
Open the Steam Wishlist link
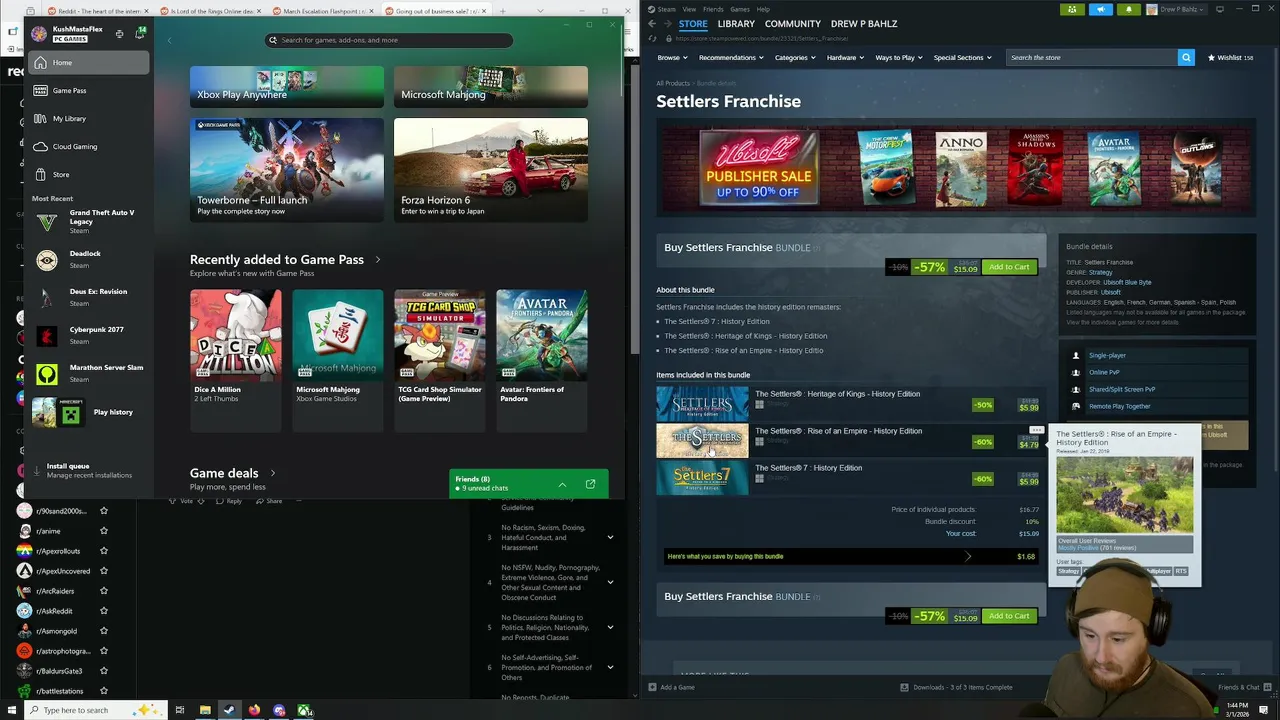[x=1231, y=58]
